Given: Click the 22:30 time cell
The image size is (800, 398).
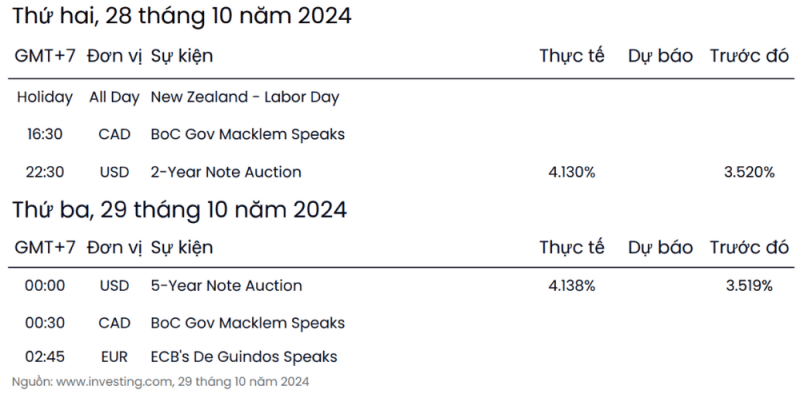Looking at the screenshot, I should [45, 172].
